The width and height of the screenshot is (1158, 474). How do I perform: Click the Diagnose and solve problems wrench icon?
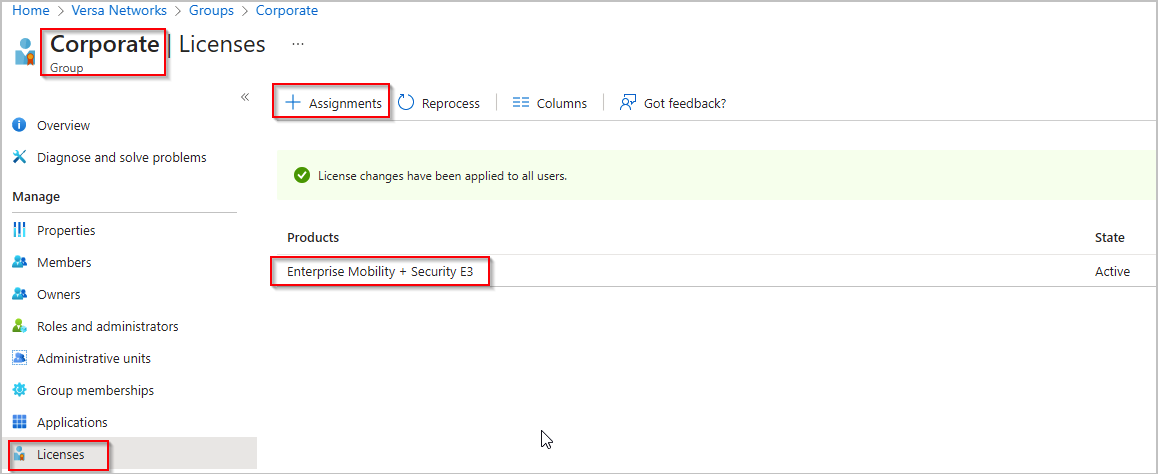(19, 158)
